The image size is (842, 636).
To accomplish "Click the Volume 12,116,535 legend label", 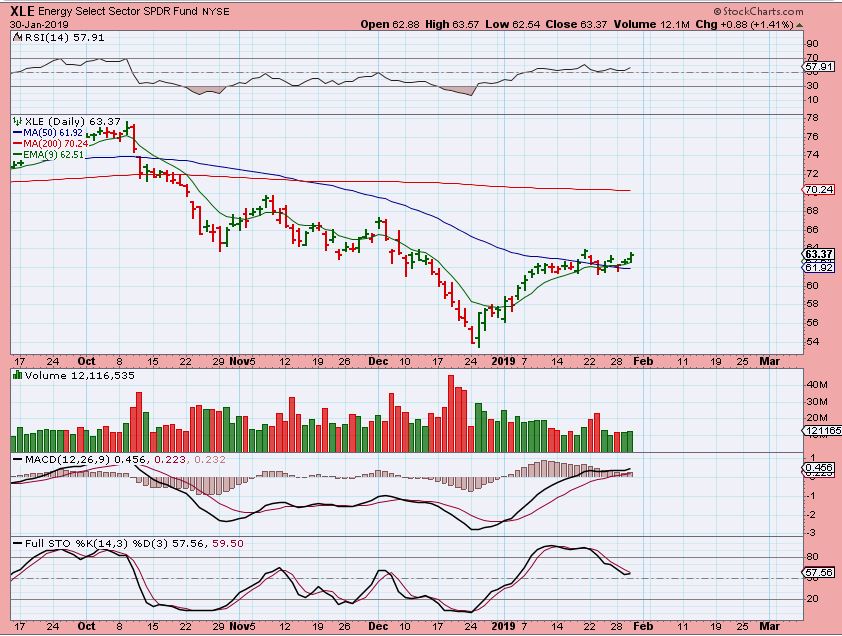I will [79, 375].
